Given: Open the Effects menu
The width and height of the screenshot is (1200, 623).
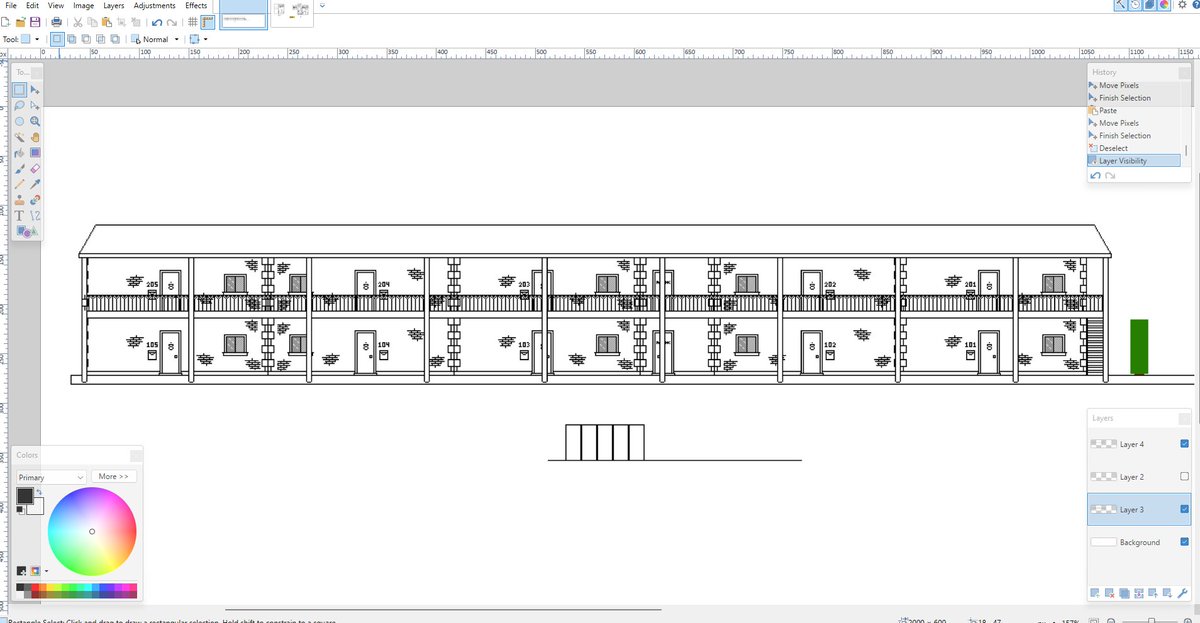Looking at the screenshot, I should (x=196, y=5).
